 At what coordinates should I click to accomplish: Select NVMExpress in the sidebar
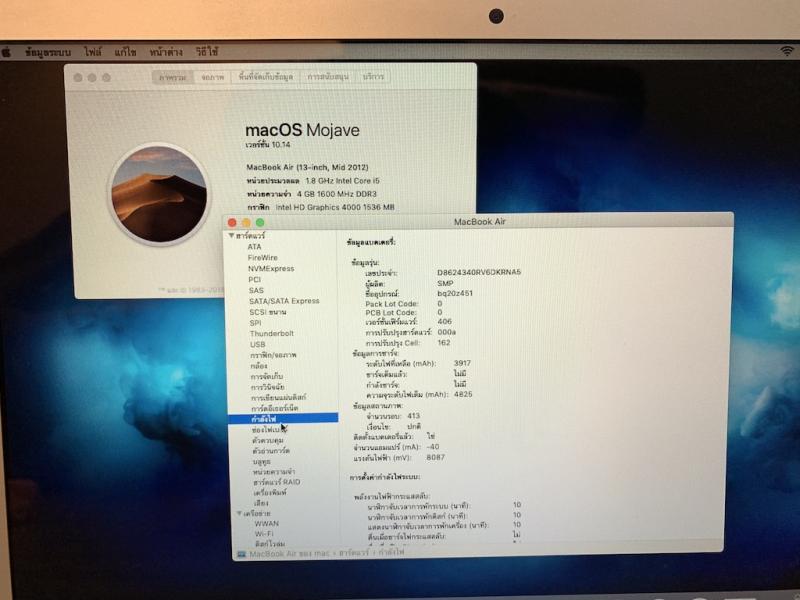[x=271, y=268]
